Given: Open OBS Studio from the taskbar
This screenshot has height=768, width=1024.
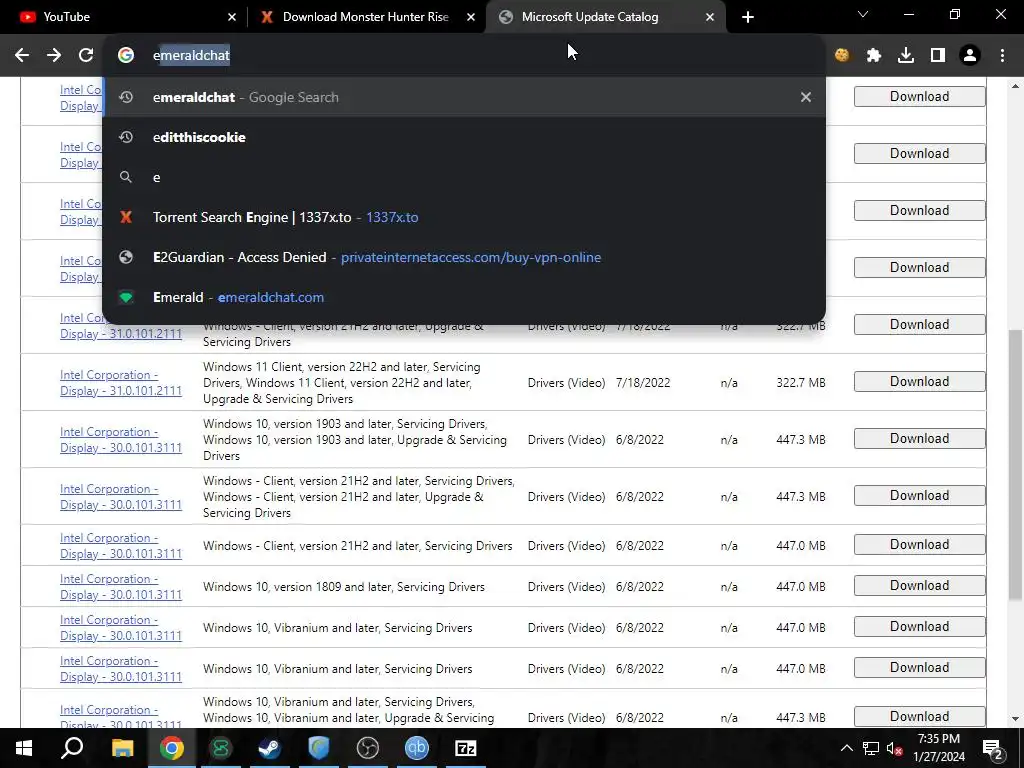Looking at the screenshot, I should point(368,748).
